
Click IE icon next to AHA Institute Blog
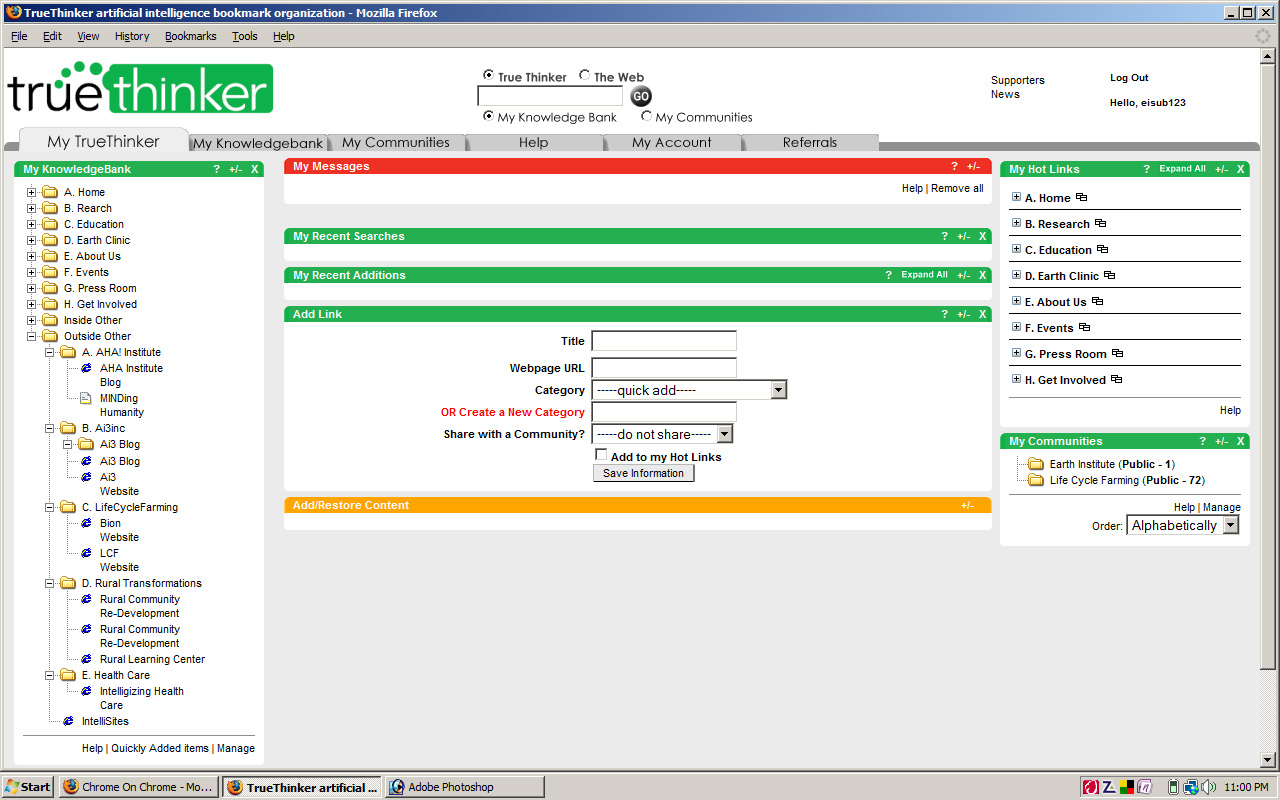pos(86,368)
